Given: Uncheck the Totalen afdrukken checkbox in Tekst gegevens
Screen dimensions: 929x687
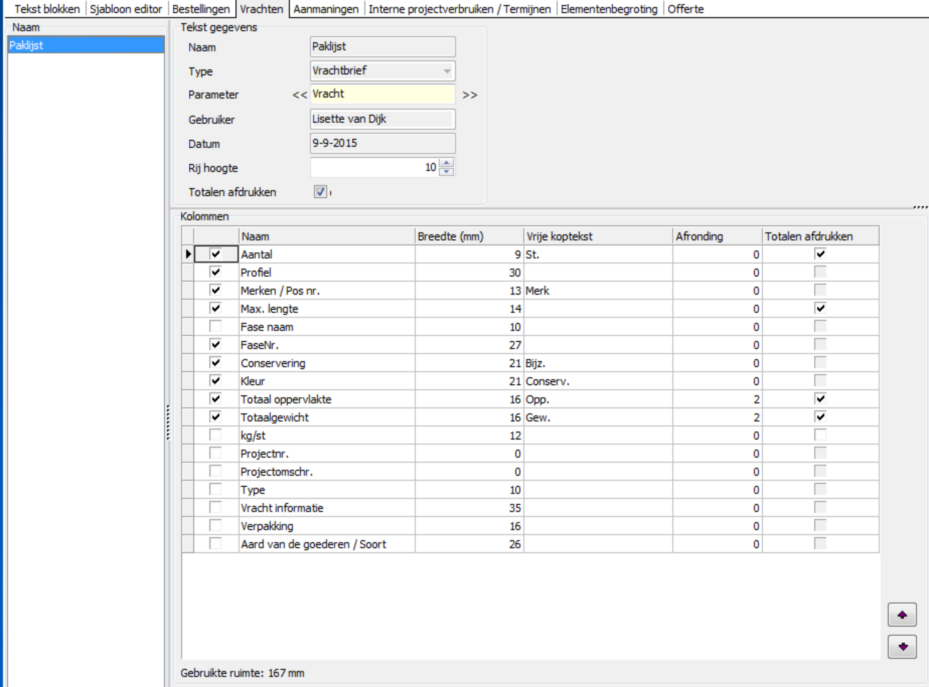Looking at the screenshot, I should tap(320, 192).
